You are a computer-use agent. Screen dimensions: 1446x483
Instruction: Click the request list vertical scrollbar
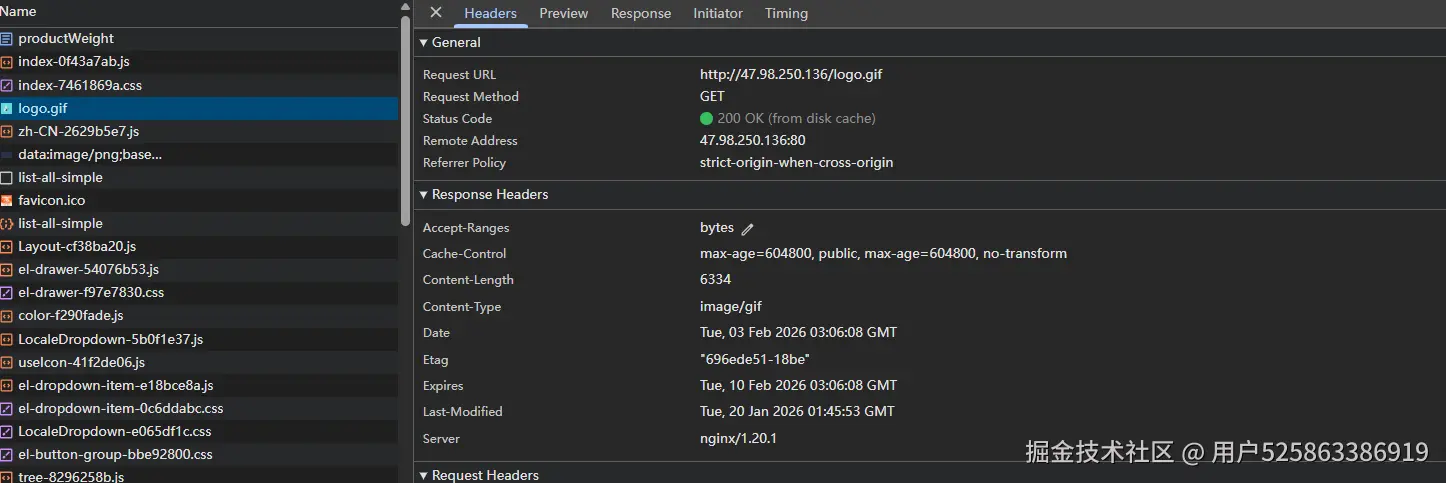405,120
